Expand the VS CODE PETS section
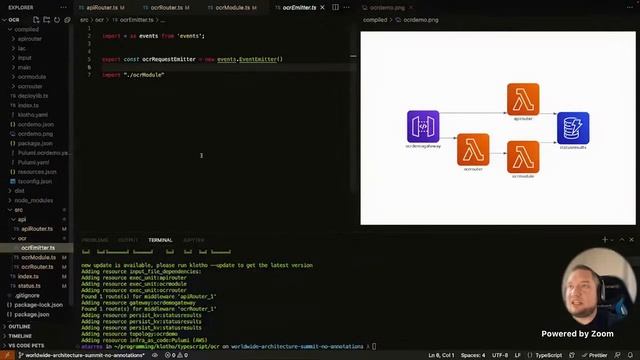The height and width of the screenshot is (360, 640). tap(26, 345)
